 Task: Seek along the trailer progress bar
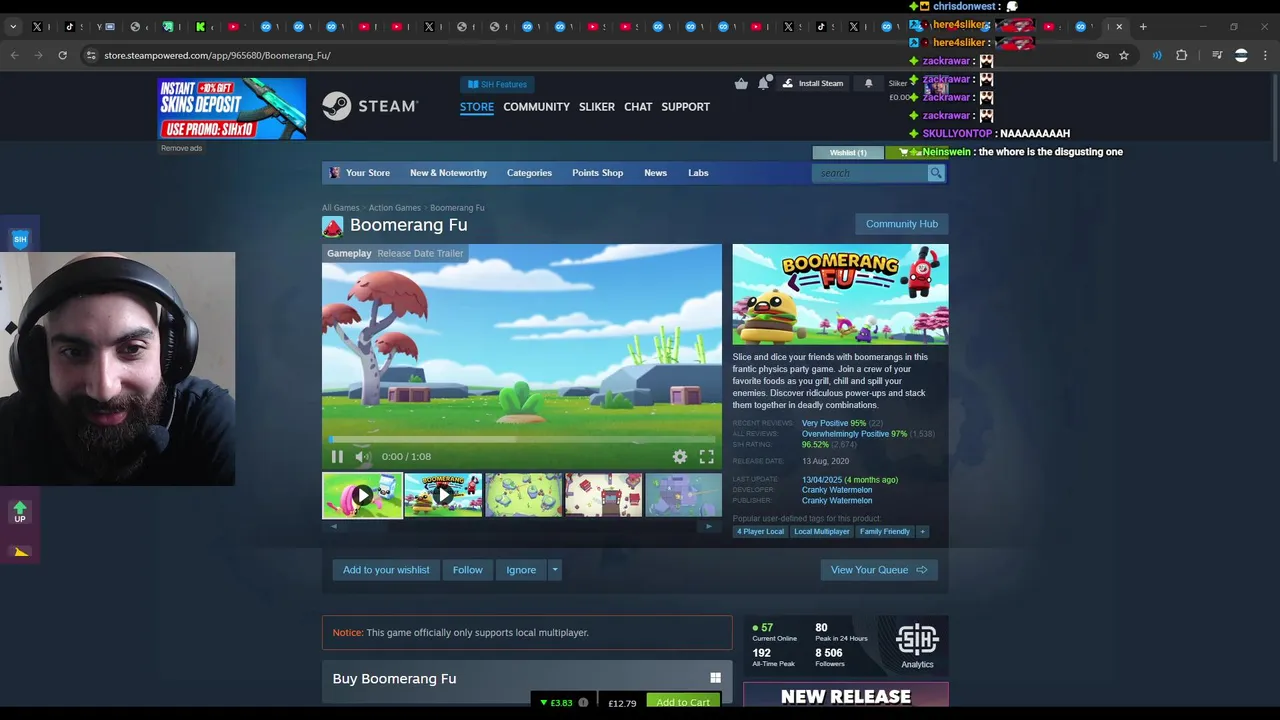[x=521, y=439]
